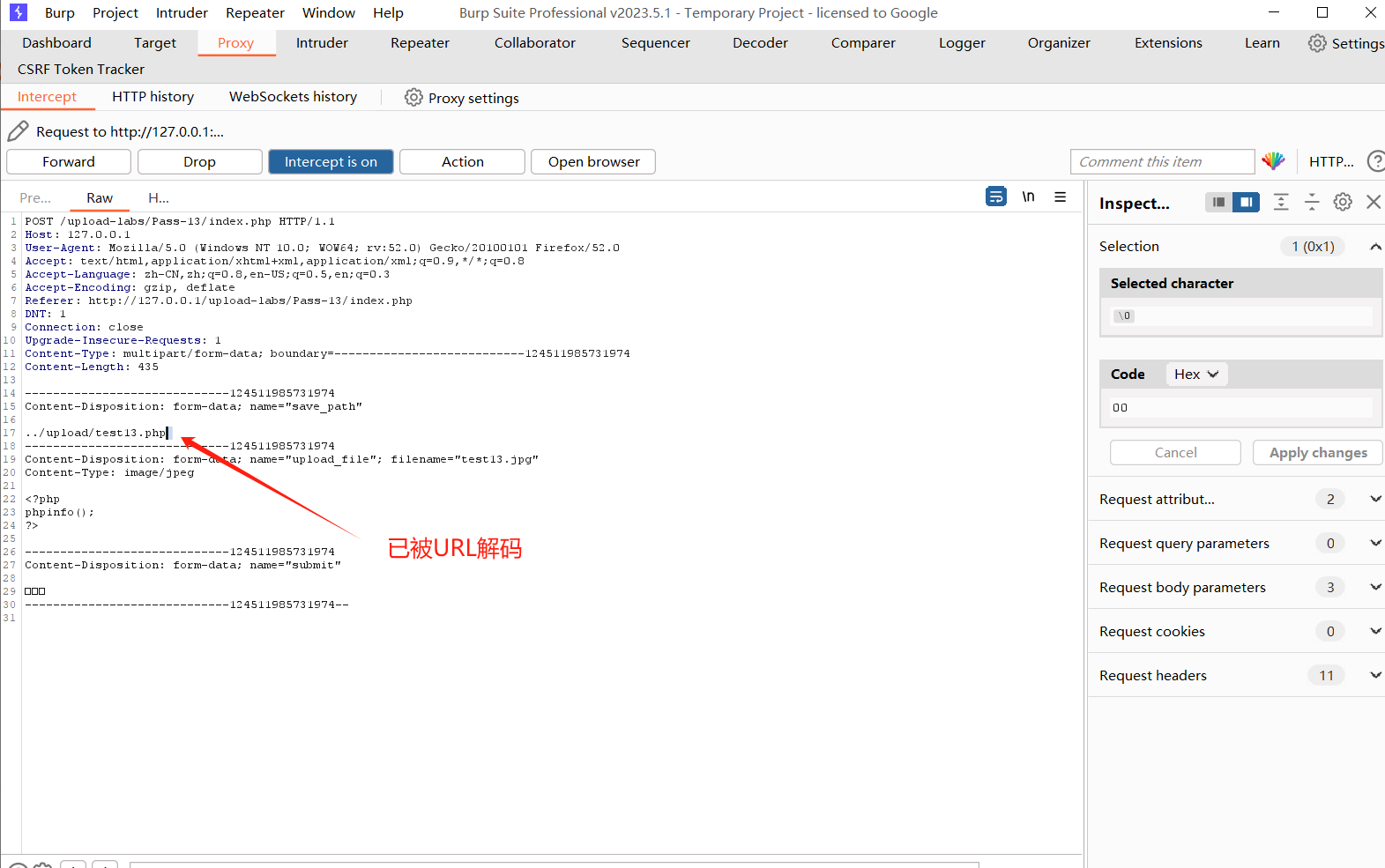Click the filename="test13.jpg" header line

point(281,459)
